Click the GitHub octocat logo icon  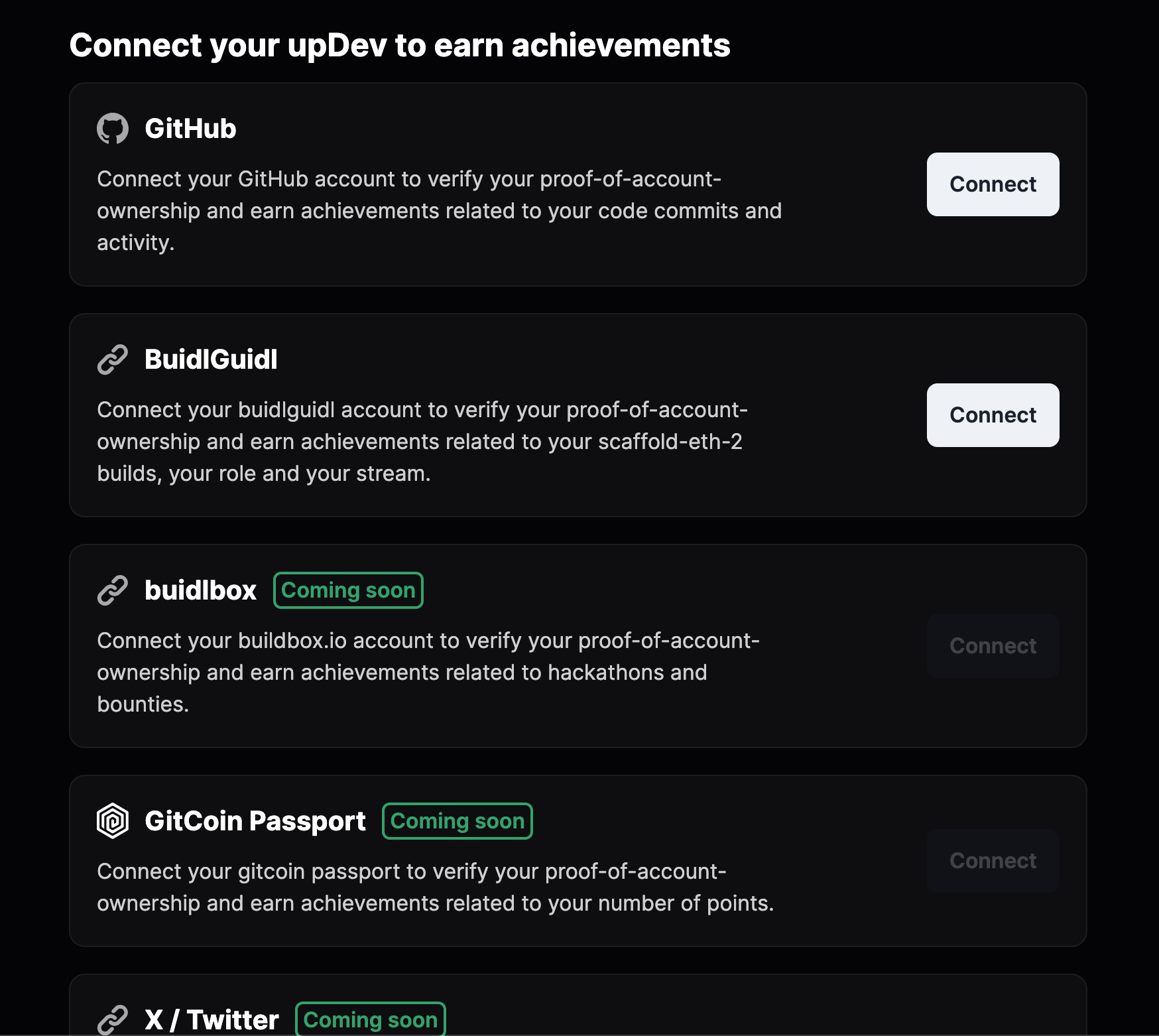point(113,129)
